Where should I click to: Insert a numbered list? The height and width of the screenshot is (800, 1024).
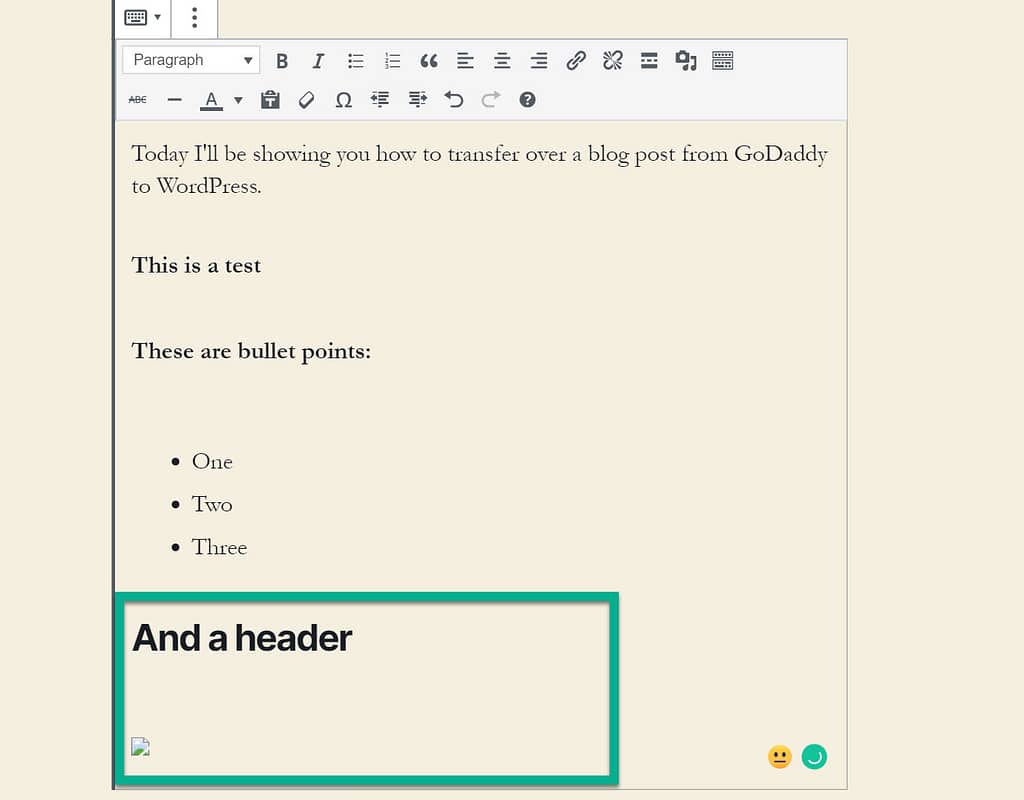(392, 61)
